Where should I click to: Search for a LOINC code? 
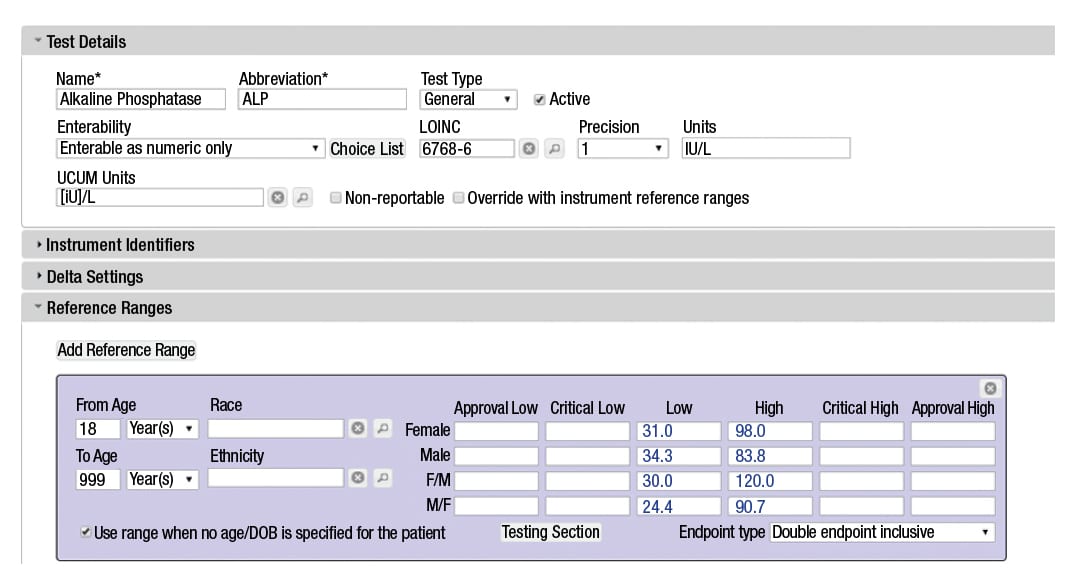tap(553, 149)
